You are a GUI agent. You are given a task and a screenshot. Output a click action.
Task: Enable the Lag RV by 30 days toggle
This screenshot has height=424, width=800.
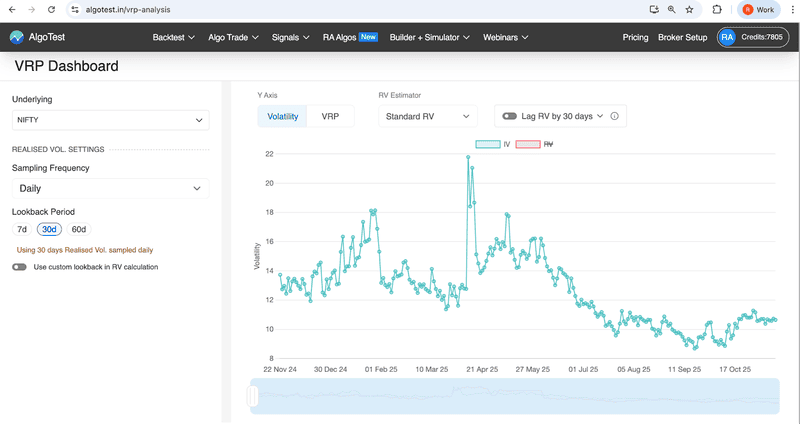pyautogui.click(x=510, y=116)
